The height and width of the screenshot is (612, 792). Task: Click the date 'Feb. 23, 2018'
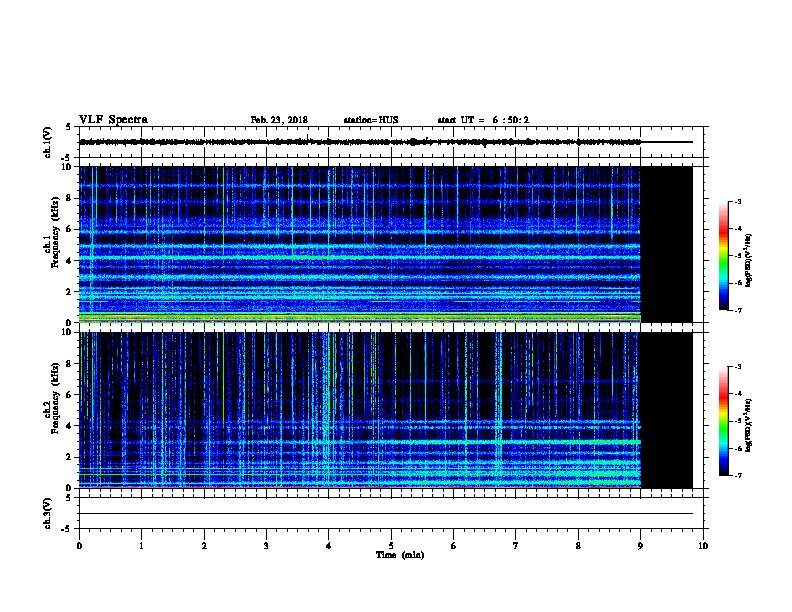pyautogui.click(x=279, y=120)
